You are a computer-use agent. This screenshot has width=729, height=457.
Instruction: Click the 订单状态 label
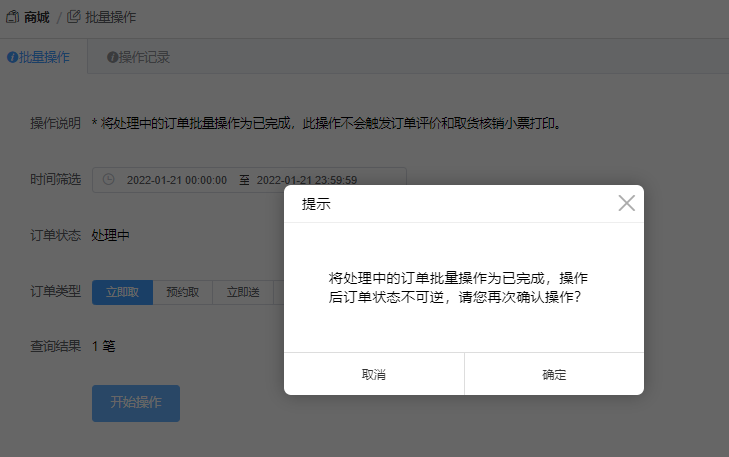click(55, 235)
